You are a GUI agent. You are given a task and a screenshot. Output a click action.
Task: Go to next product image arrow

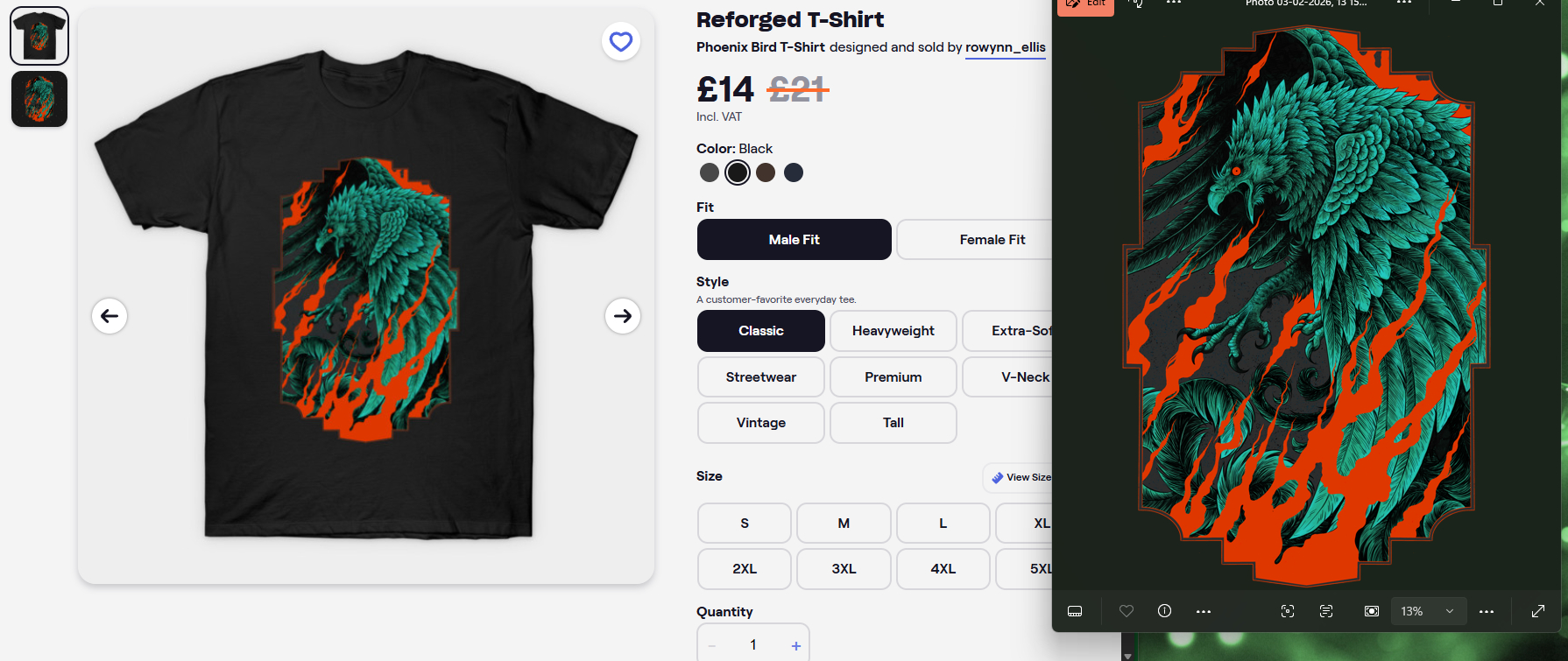[x=623, y=316]
